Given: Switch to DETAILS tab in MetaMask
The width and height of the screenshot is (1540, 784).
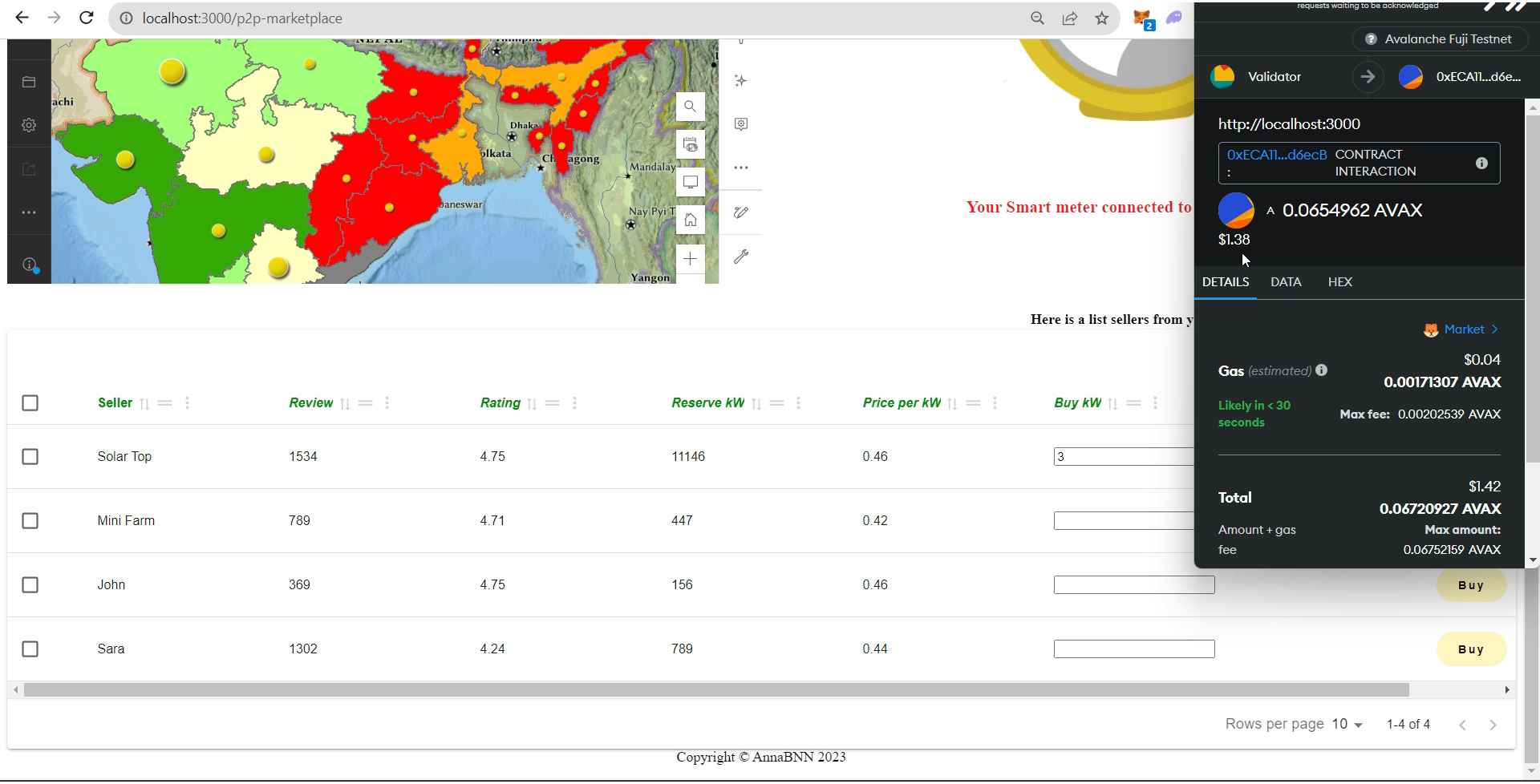Looking at the screenshot, I should 1226,282.
